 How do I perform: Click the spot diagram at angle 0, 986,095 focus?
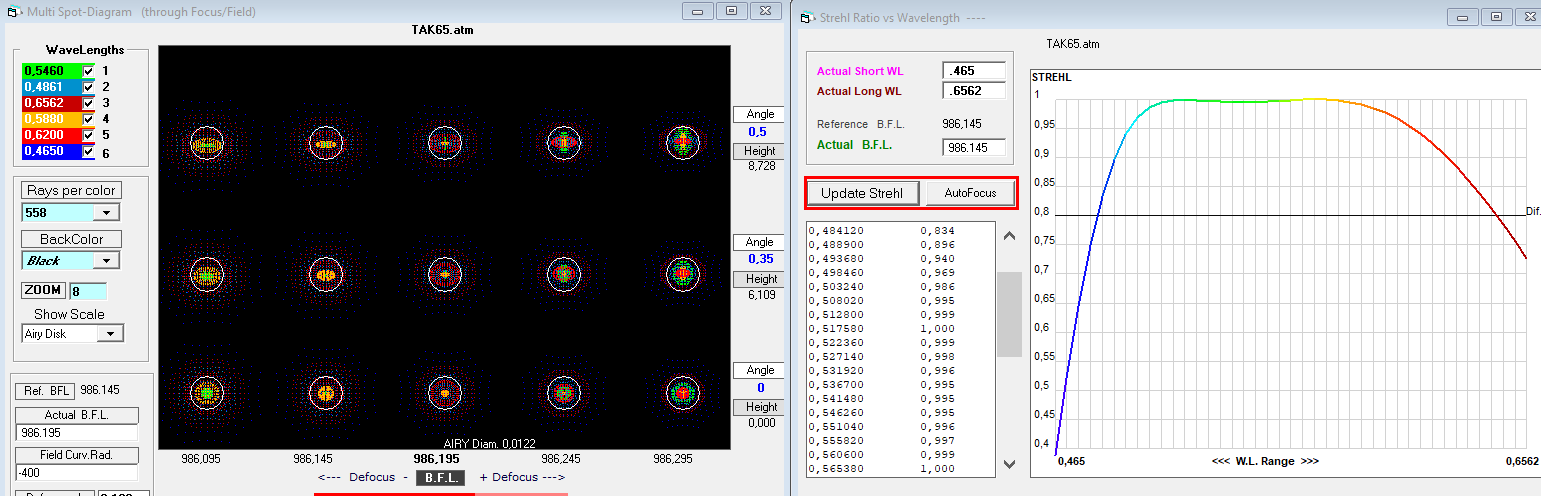(x=206, y=393)
